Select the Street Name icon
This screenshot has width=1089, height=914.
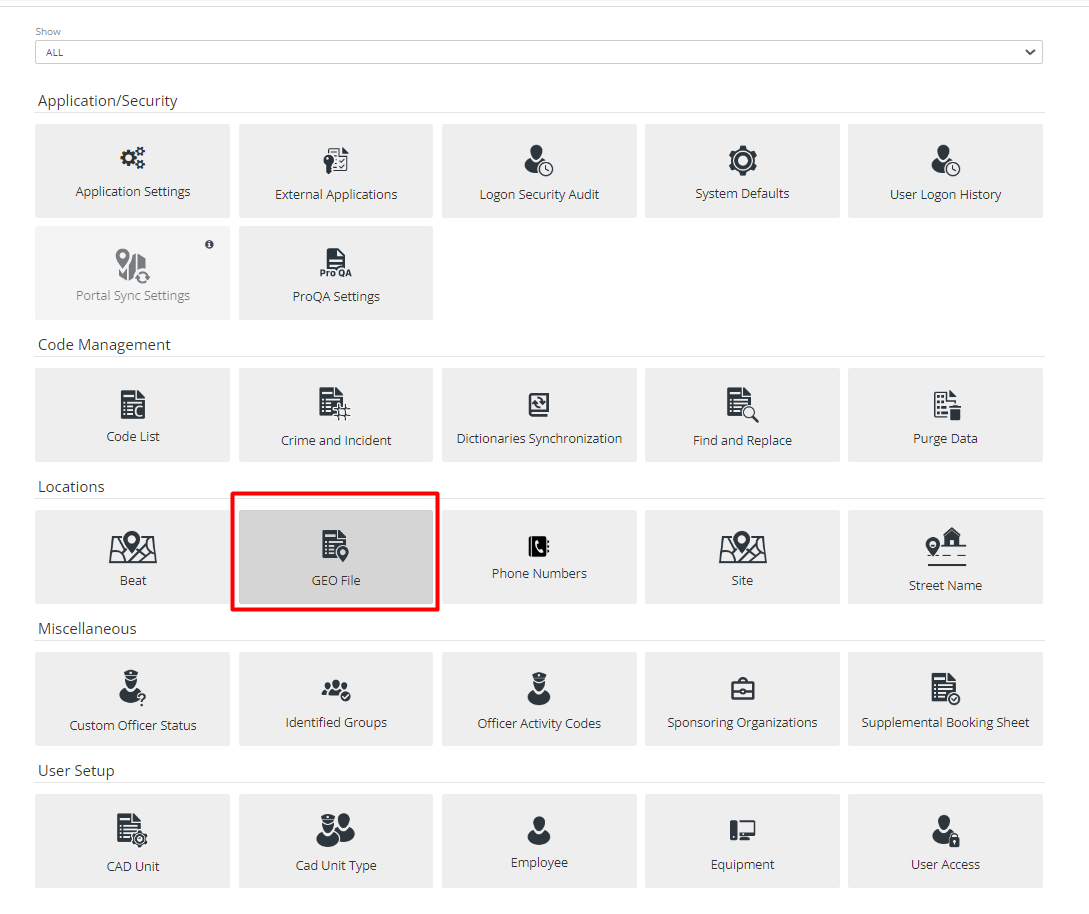point(945,557)
